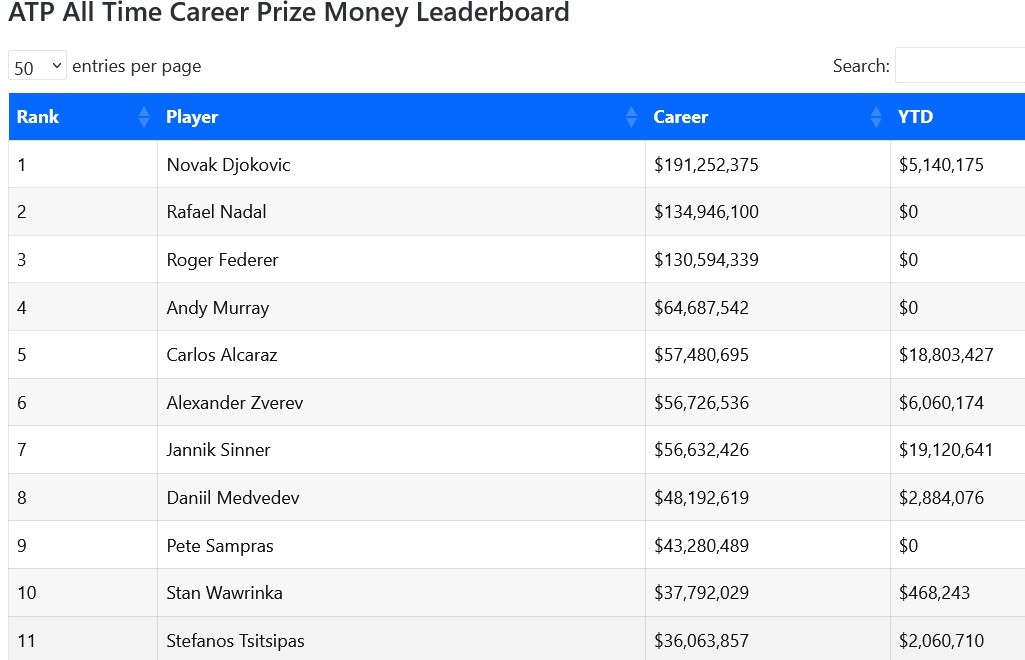Select the Carlos Alcaraz row name
Screen dimensions: 1025x660
(222, 355)
